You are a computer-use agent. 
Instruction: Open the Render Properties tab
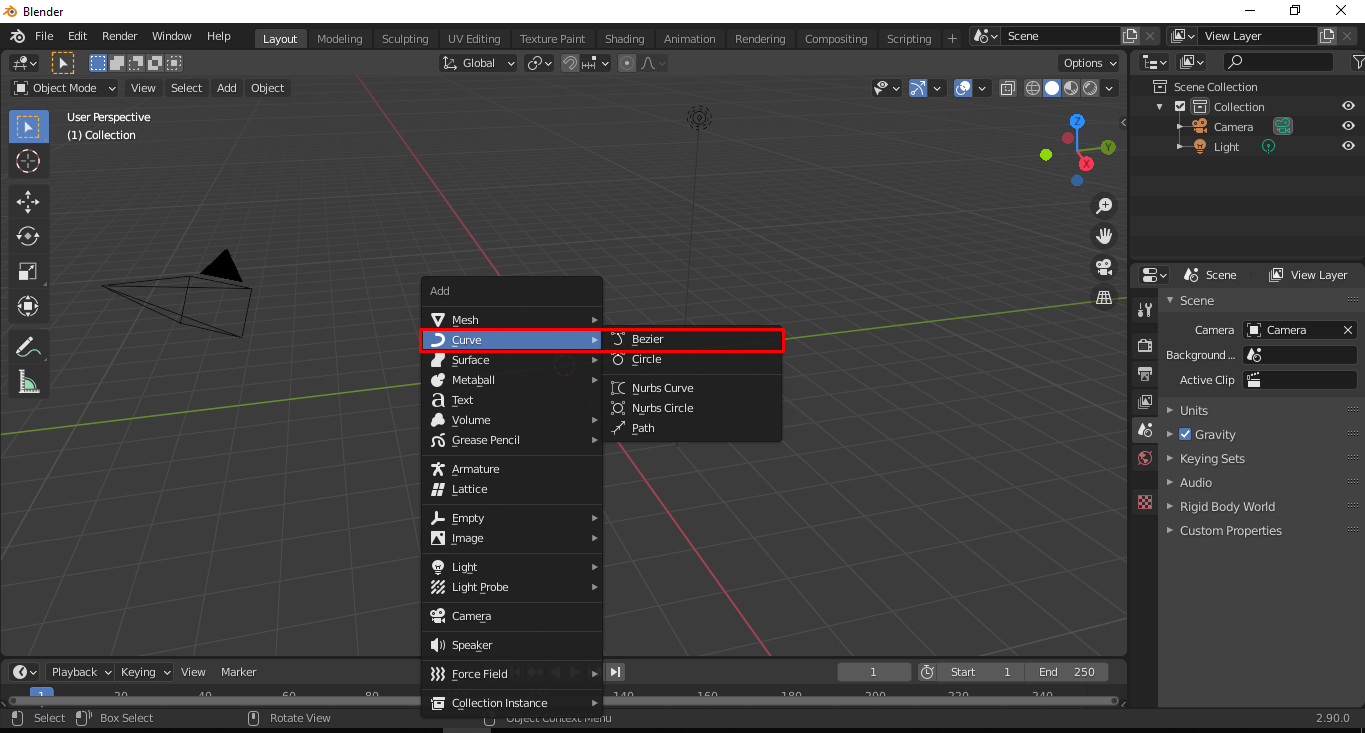point(1144,345)
